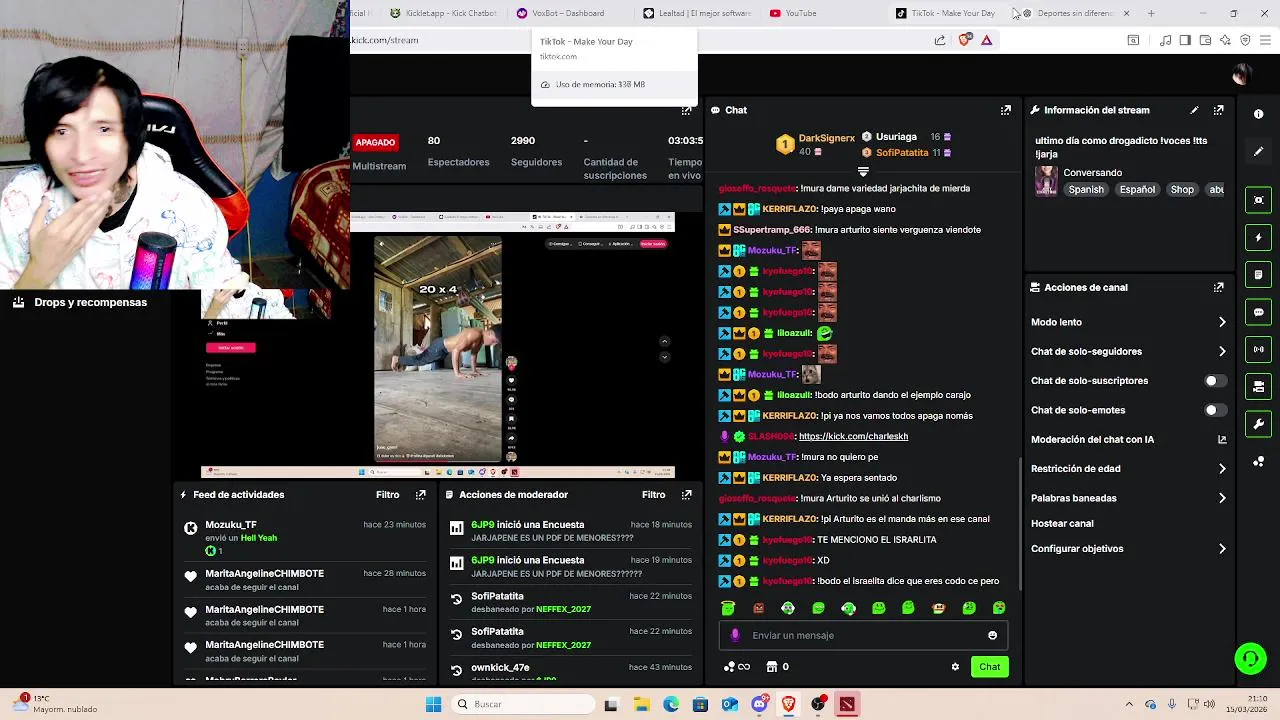
Task: Open the Filtro in Feed de actividades
Action: (x=387, y=495)
